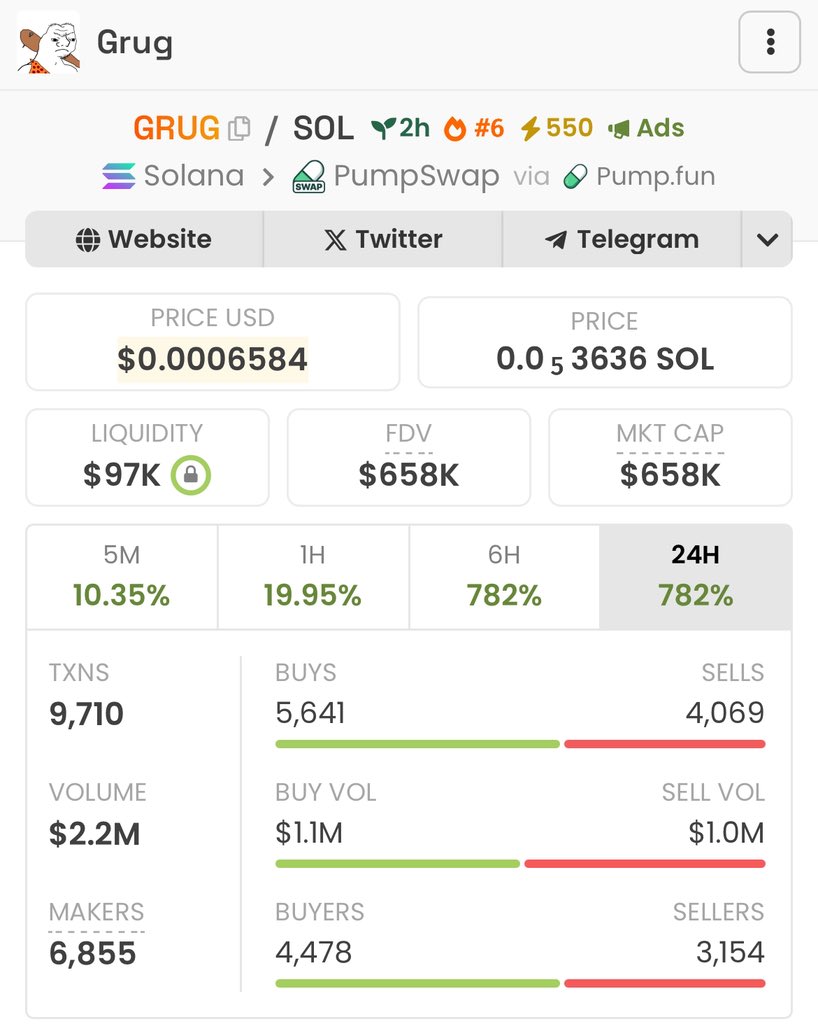Click the Grug caveman avatar image

point(48,42)
